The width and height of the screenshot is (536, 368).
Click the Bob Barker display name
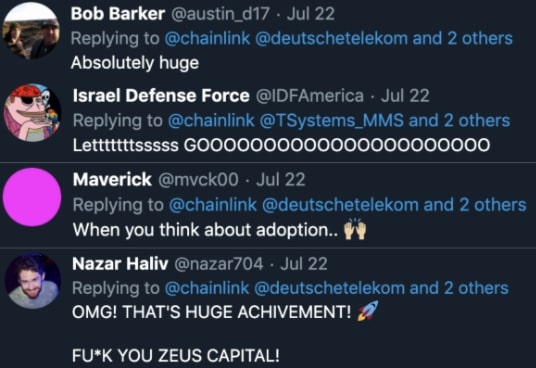point(118,14)
